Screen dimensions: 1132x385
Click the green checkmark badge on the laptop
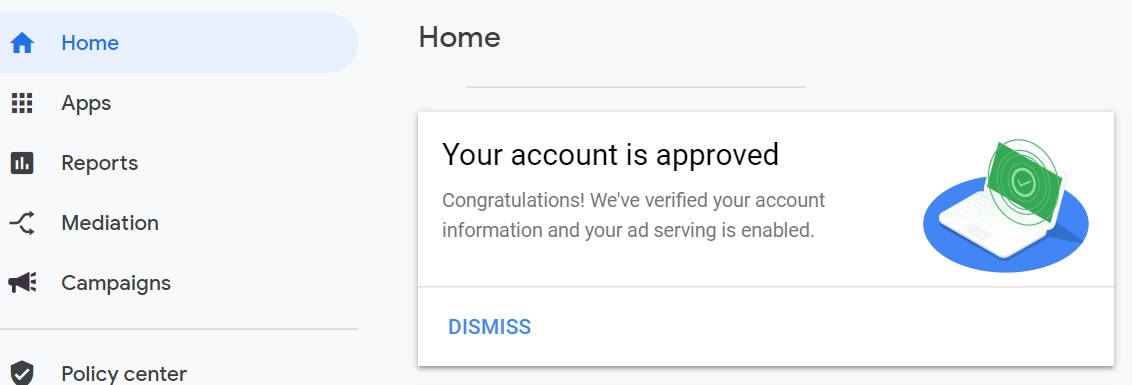1024,181
